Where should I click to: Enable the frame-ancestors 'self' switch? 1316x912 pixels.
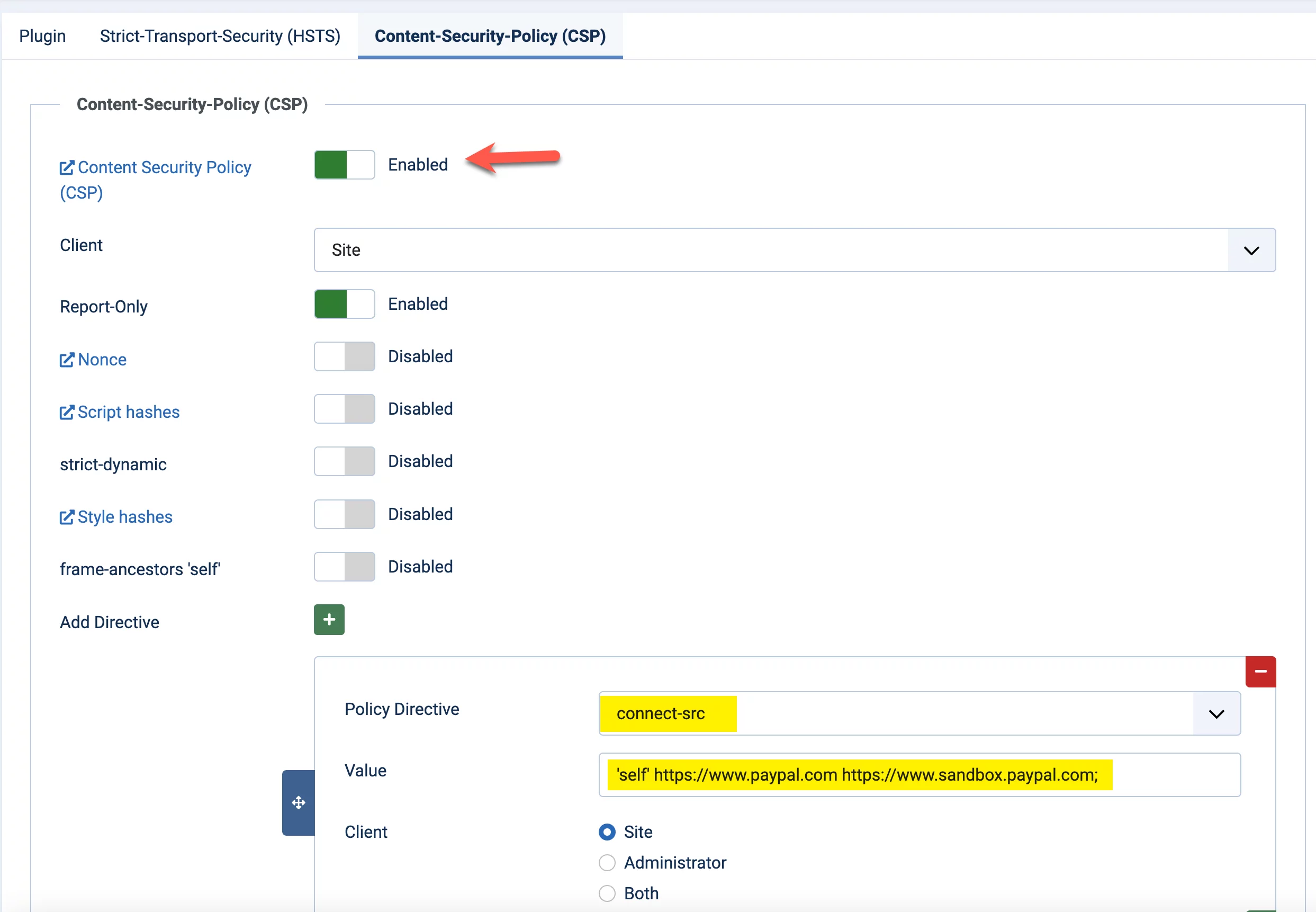point(345,566)
